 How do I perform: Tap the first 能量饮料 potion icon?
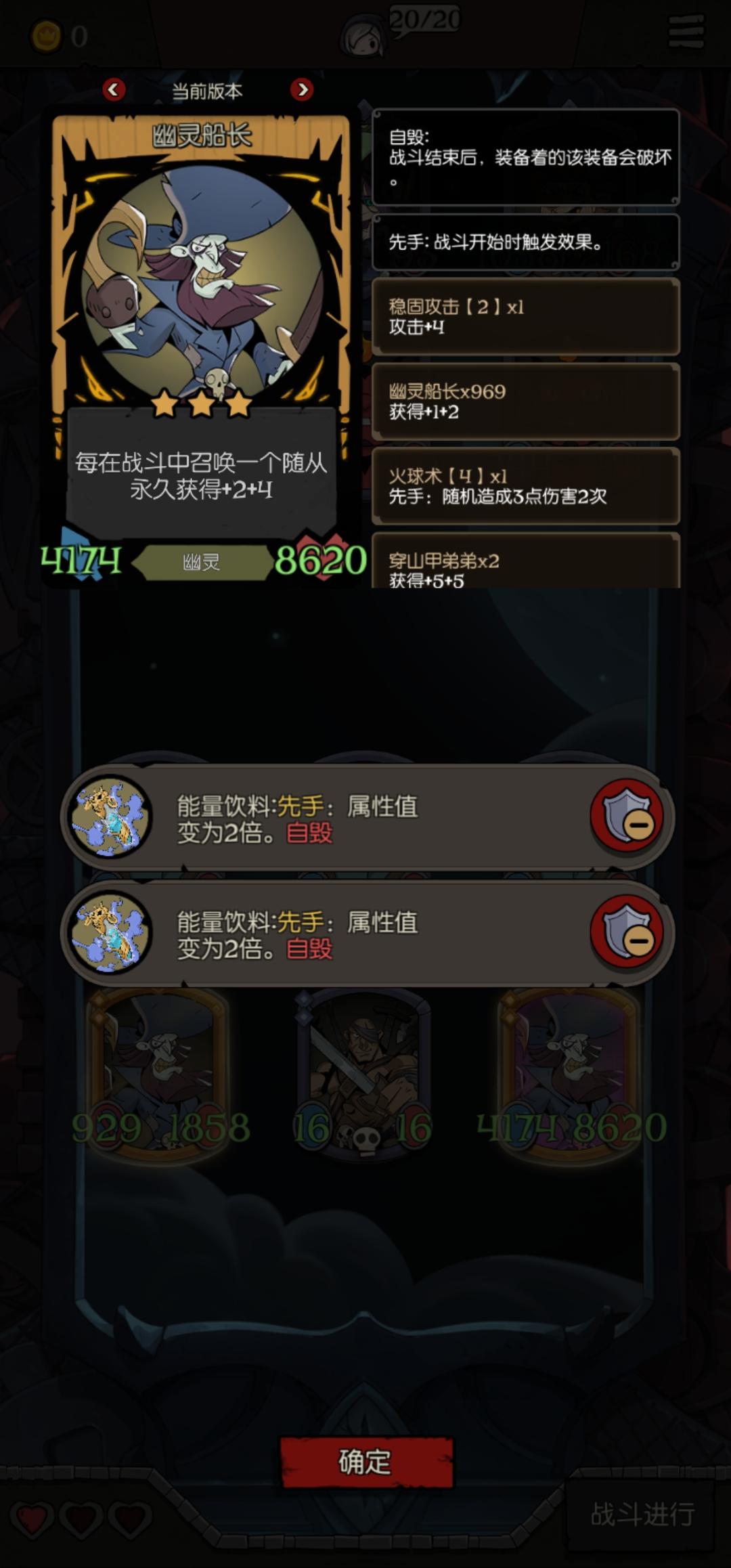point(110,816)
